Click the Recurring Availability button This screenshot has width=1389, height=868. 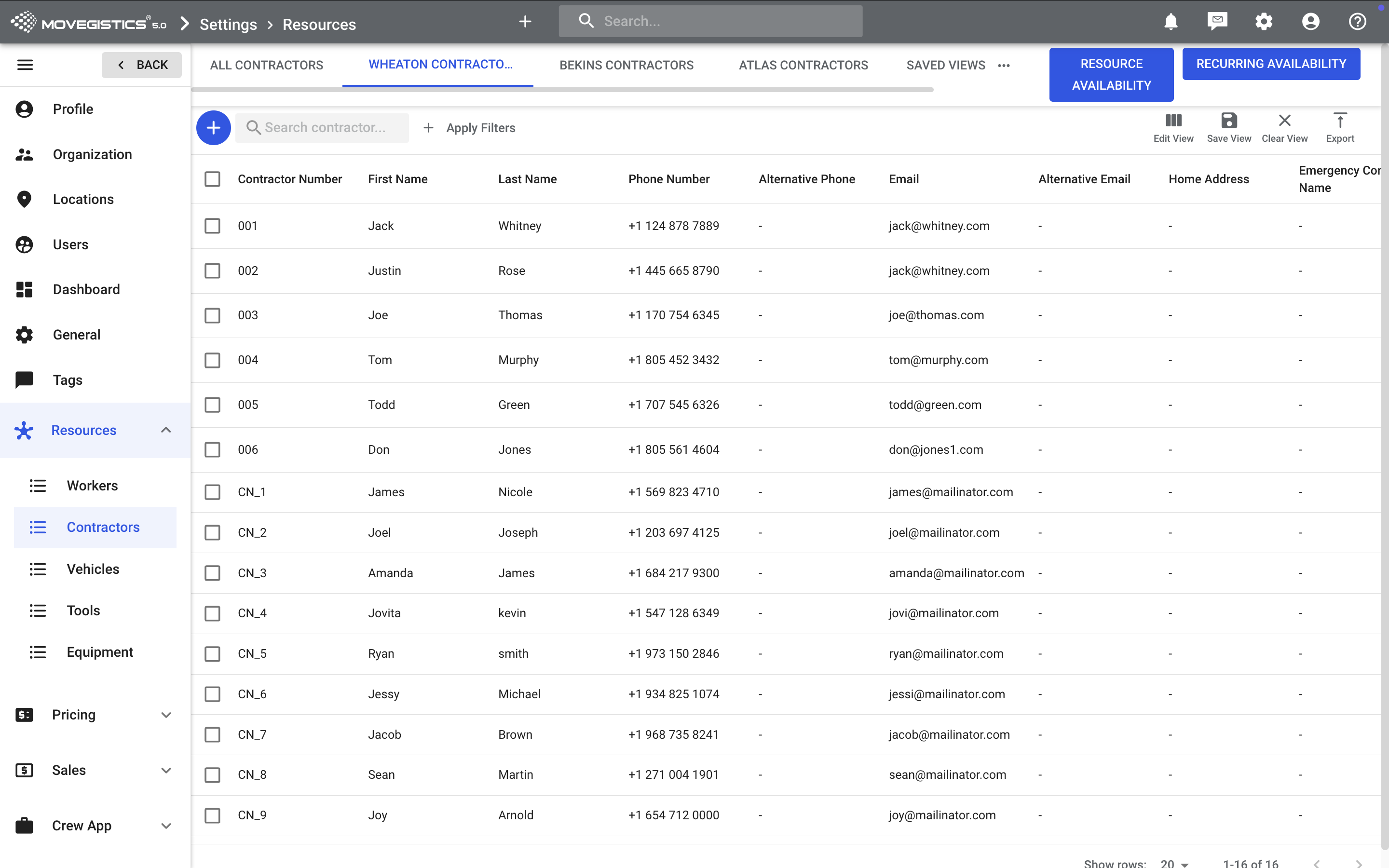[x=1271, y=64]
